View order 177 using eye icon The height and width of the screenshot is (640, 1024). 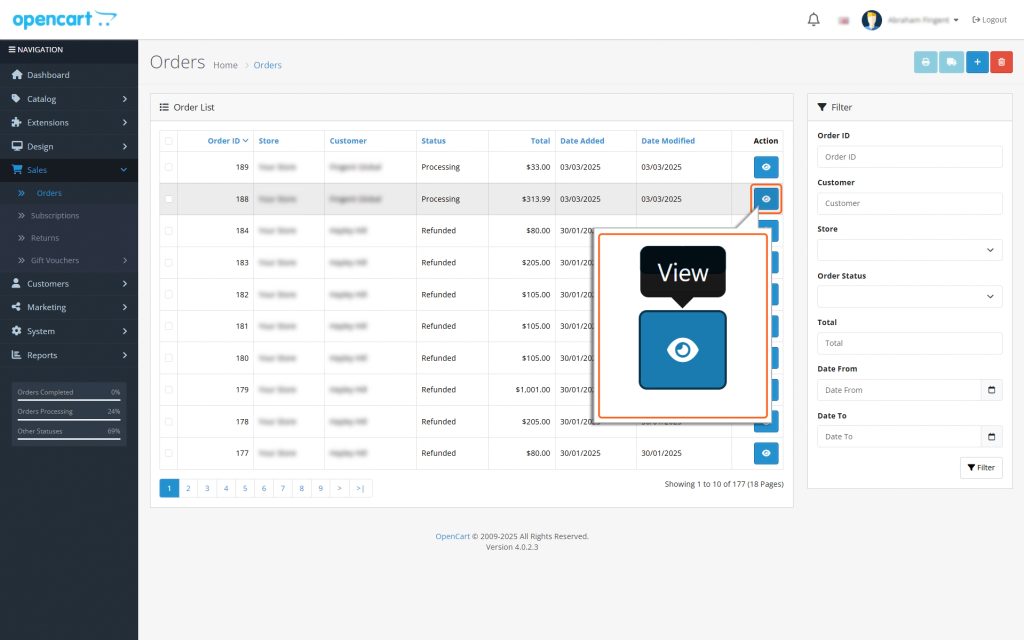click(765, 453)
